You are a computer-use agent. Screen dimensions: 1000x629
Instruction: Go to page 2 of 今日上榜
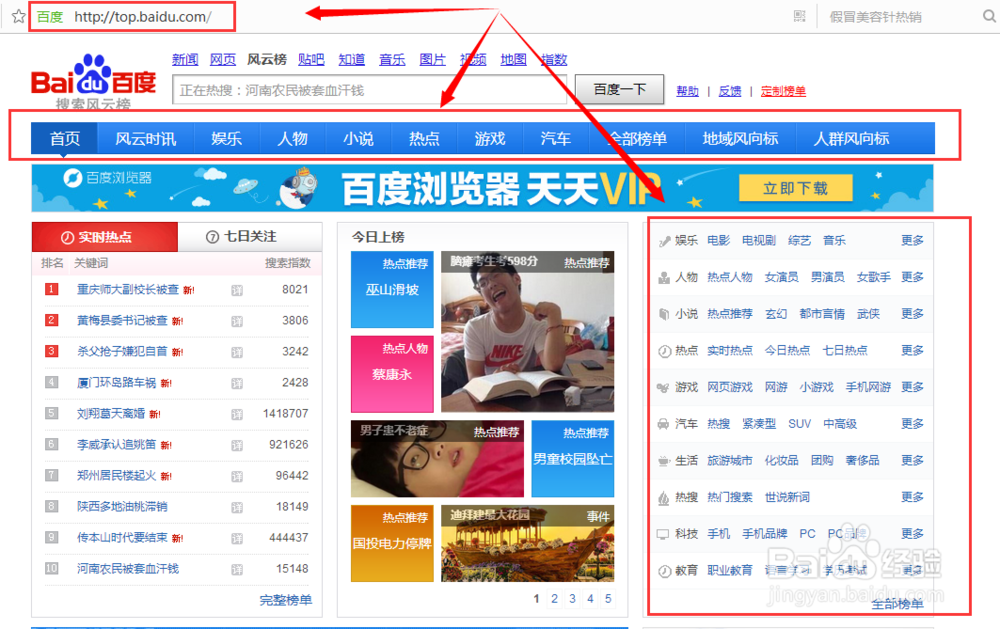click(x=554, y=599)
